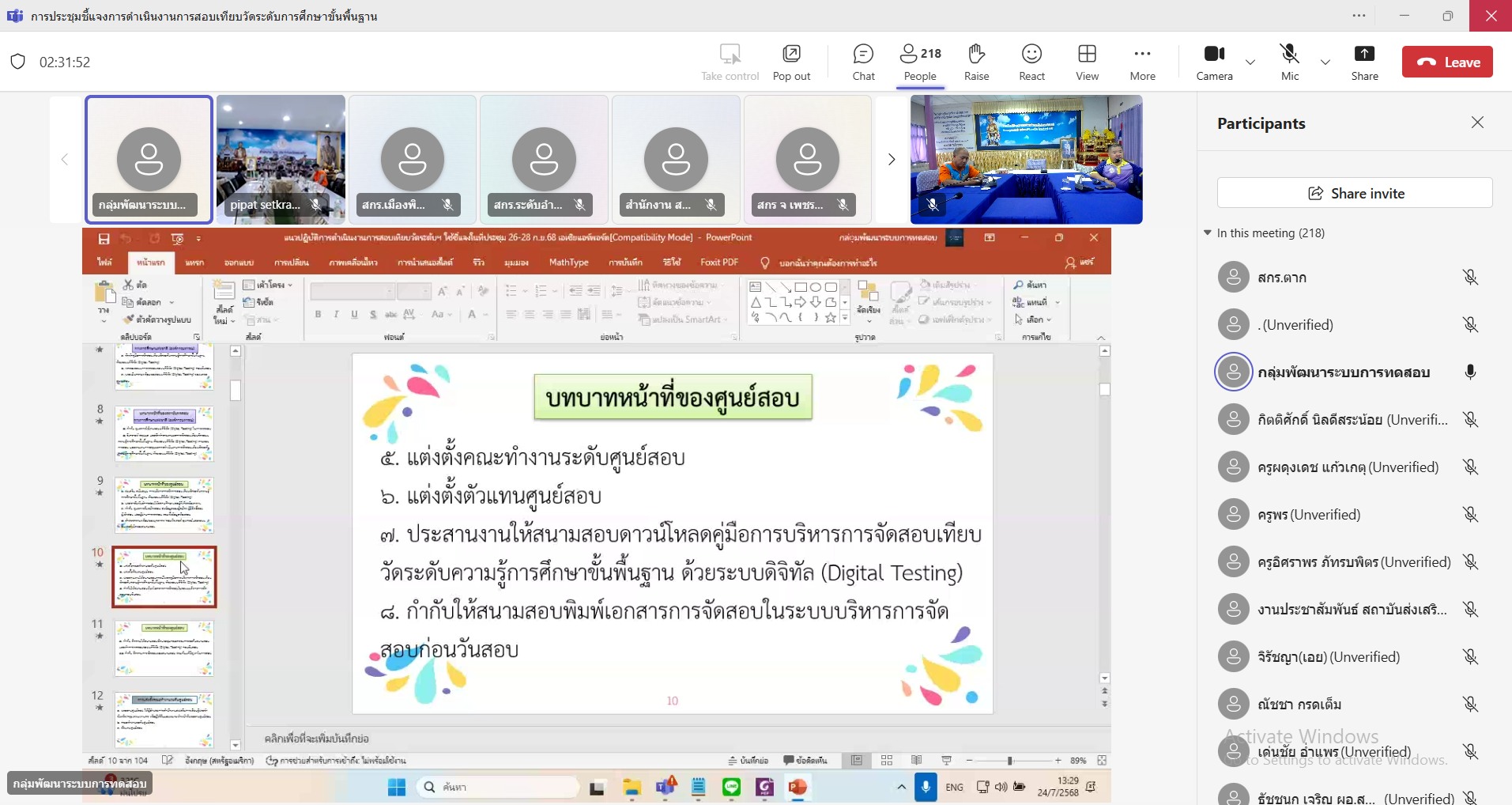
Task: Open the Select dropdown in Editing group
Action: 1034,319
